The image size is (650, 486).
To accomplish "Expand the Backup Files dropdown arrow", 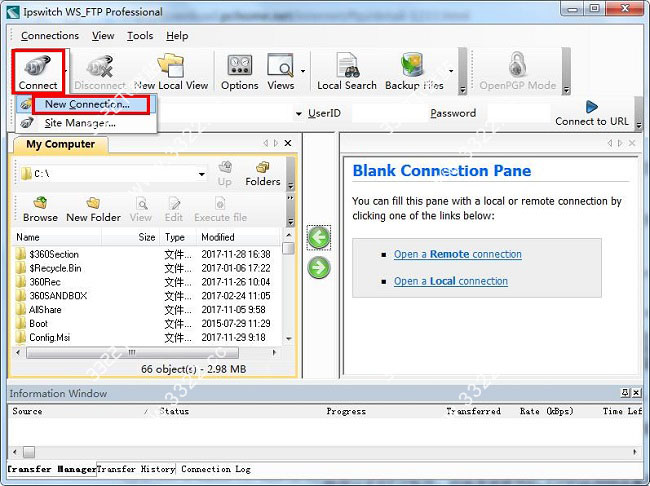I will point(450,71).
